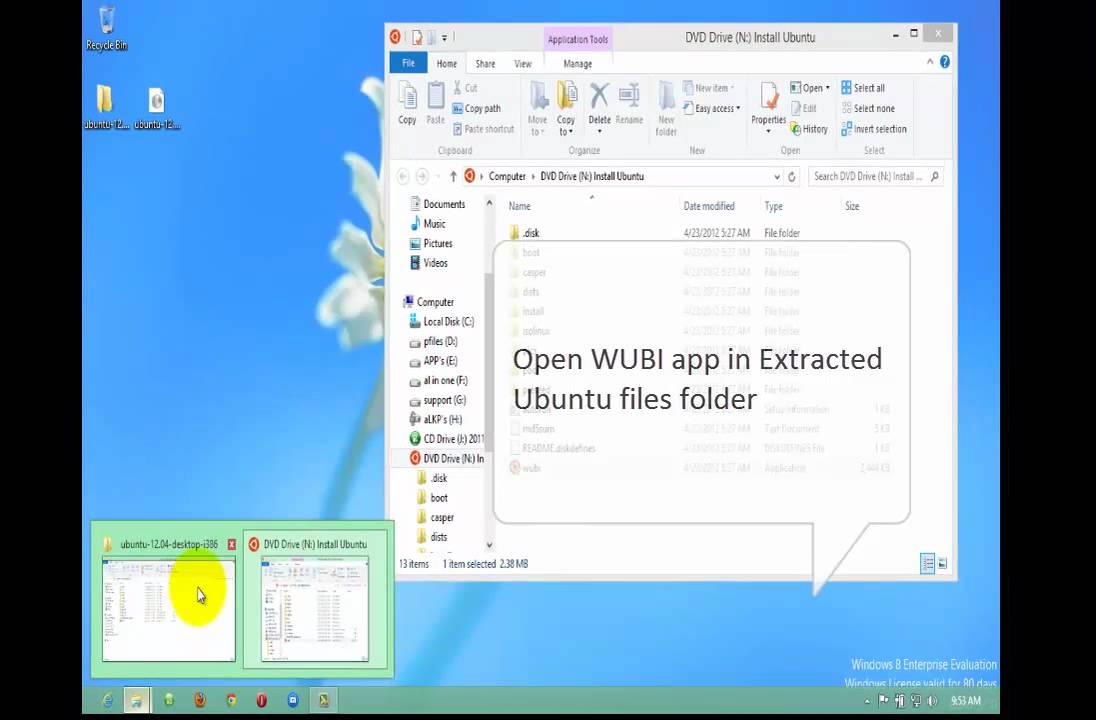
Task: Expand the Open button dropdown arrow
Action: pyautogui.click(x=828, y=88)
